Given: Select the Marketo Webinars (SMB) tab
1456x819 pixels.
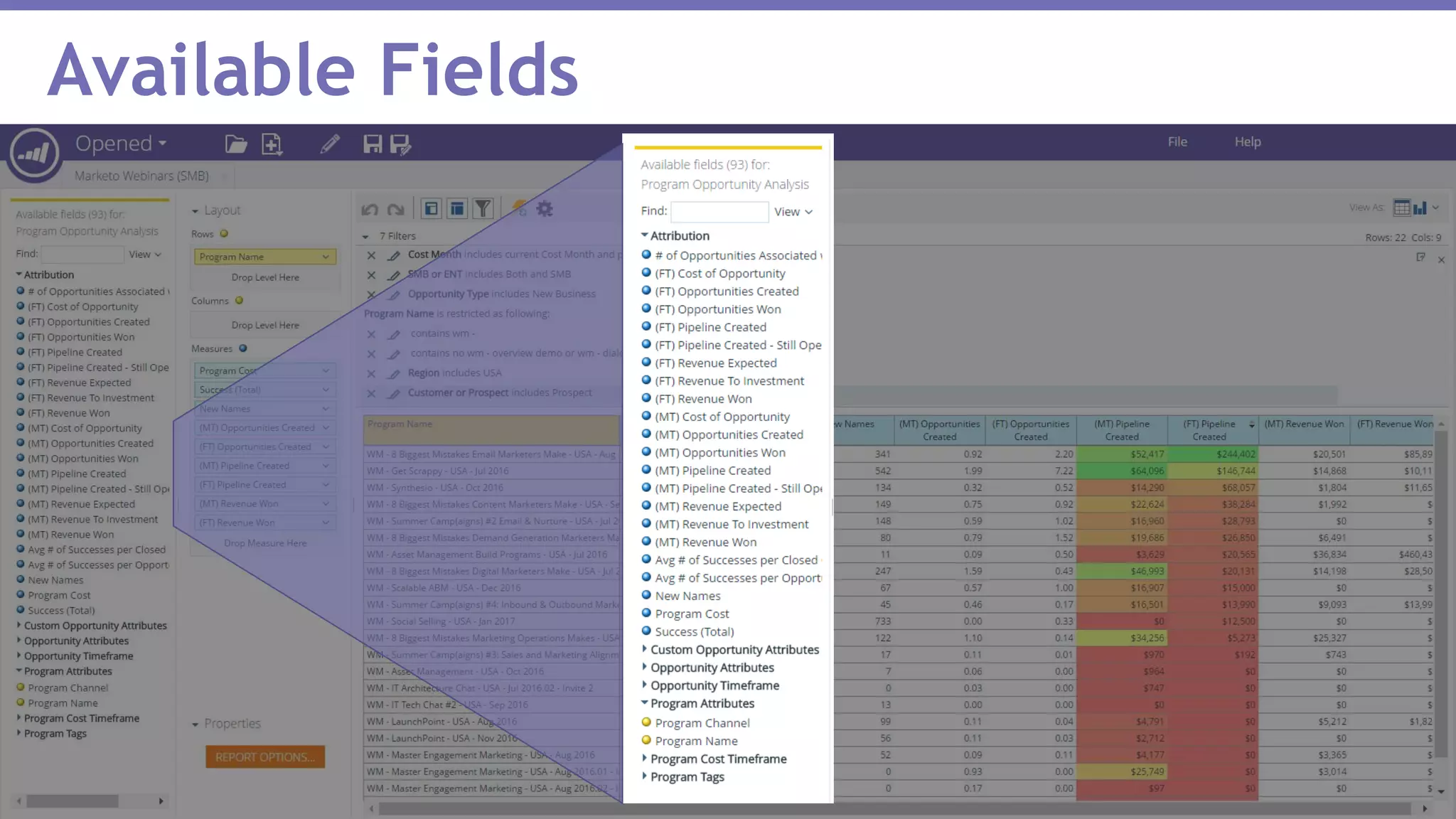Looking at the screenshot, I should tap(141, 176).
